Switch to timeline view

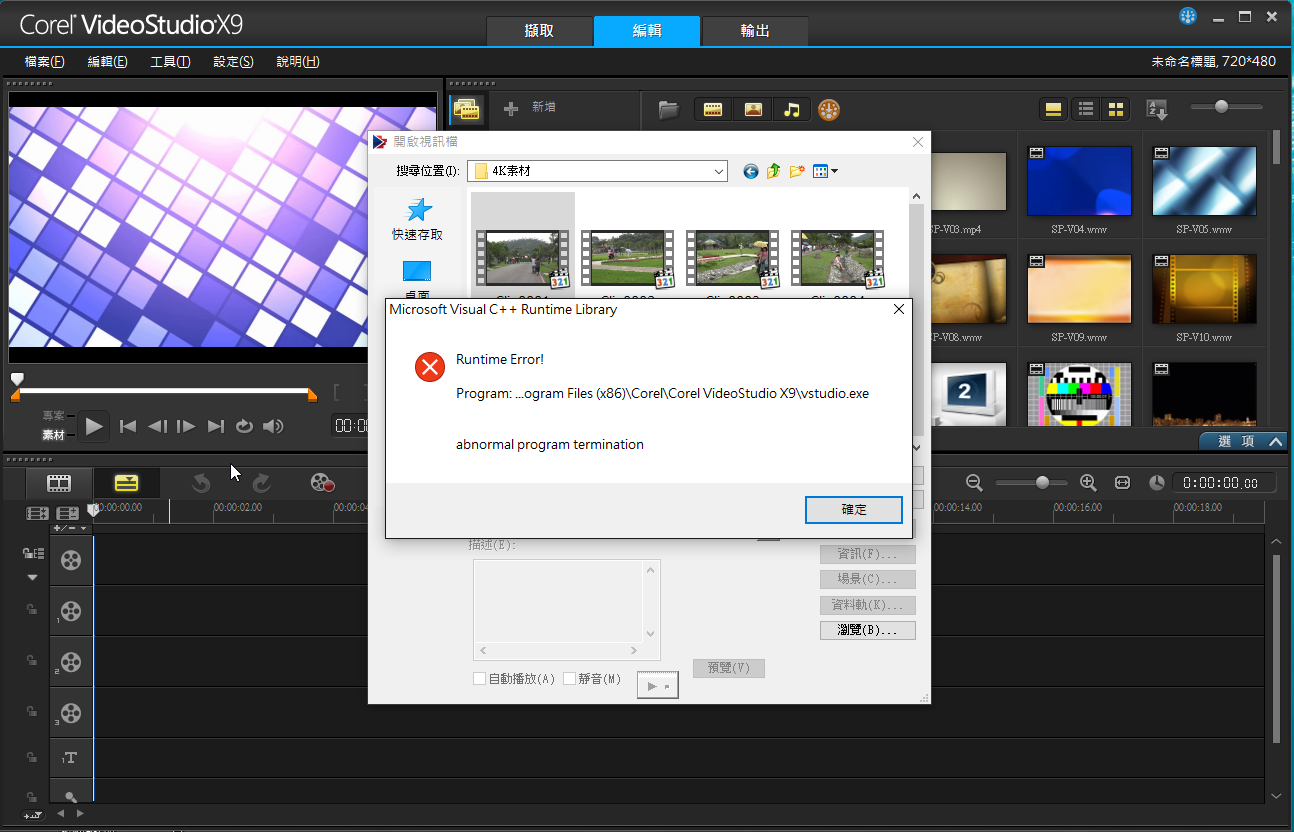coord(126,483)
